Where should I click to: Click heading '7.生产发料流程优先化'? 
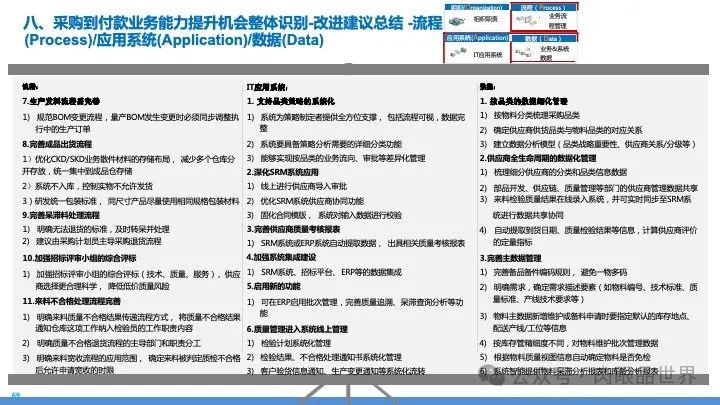pos(61,101)
